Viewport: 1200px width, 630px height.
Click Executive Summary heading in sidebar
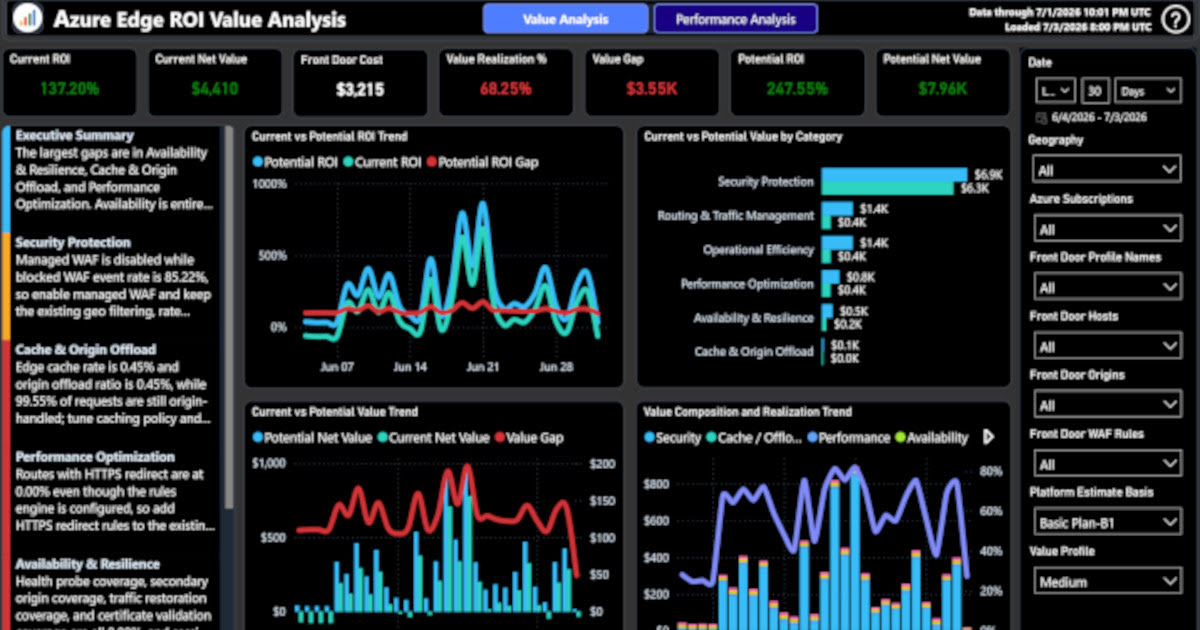pos(74,134)
